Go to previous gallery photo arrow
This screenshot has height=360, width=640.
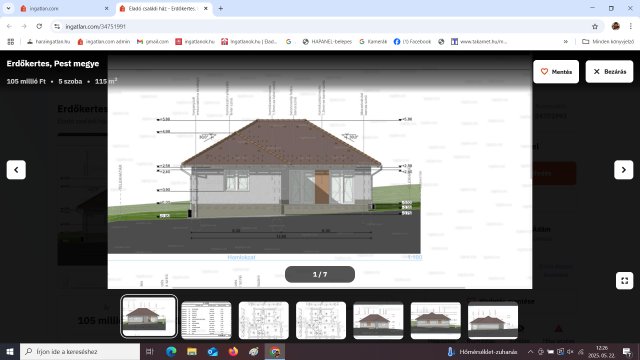(16, 170)
